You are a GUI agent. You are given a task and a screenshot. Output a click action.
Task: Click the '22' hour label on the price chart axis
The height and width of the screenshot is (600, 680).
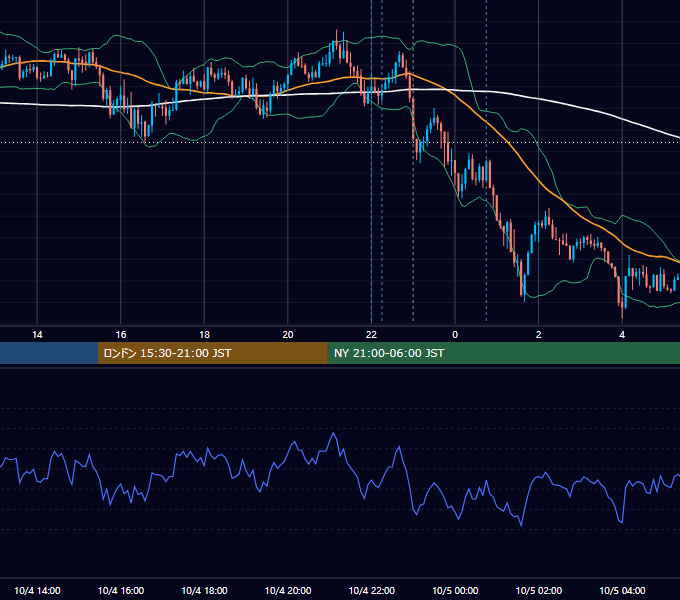371,335
